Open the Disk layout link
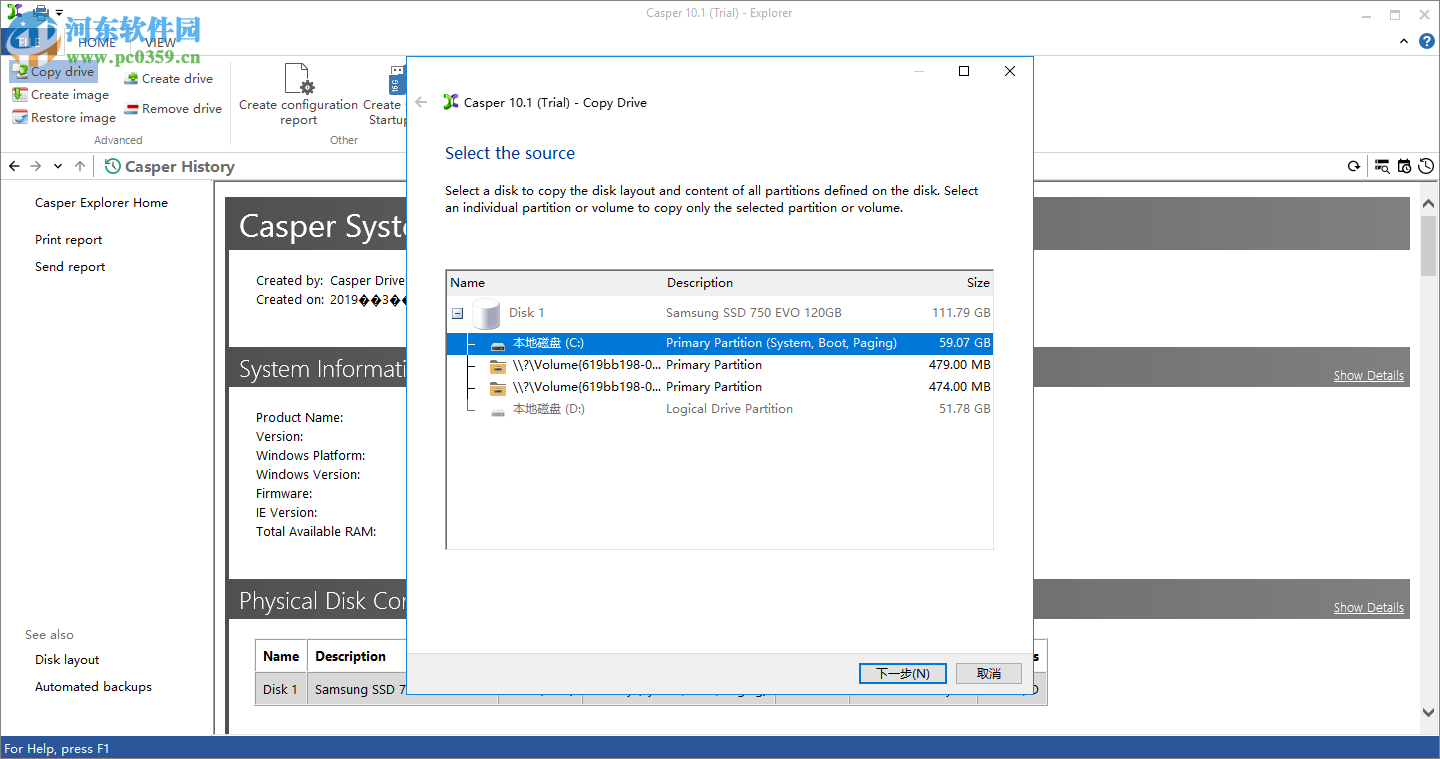 pos(67,660)
